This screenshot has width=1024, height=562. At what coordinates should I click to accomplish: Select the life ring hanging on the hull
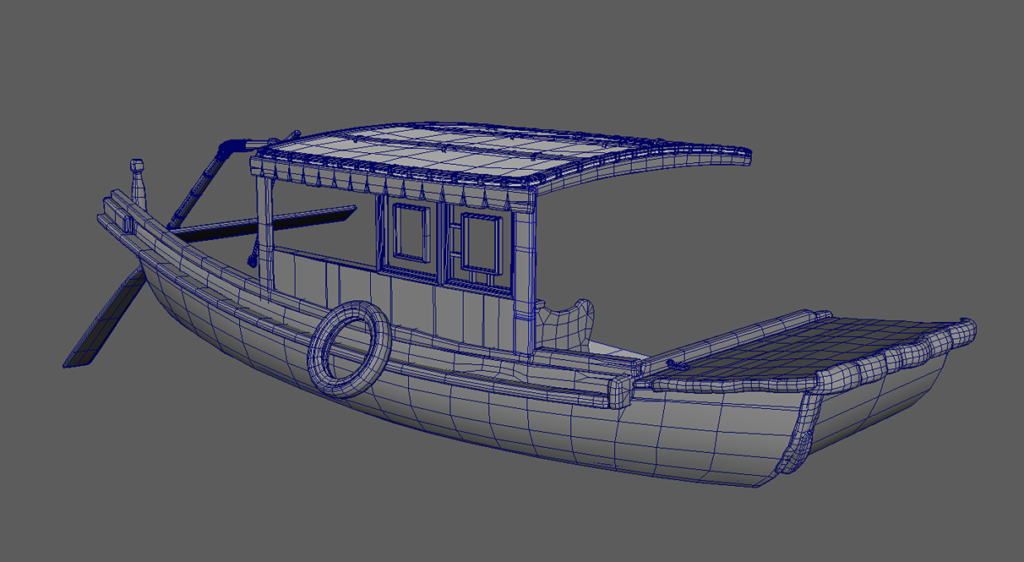click(349, 349)
